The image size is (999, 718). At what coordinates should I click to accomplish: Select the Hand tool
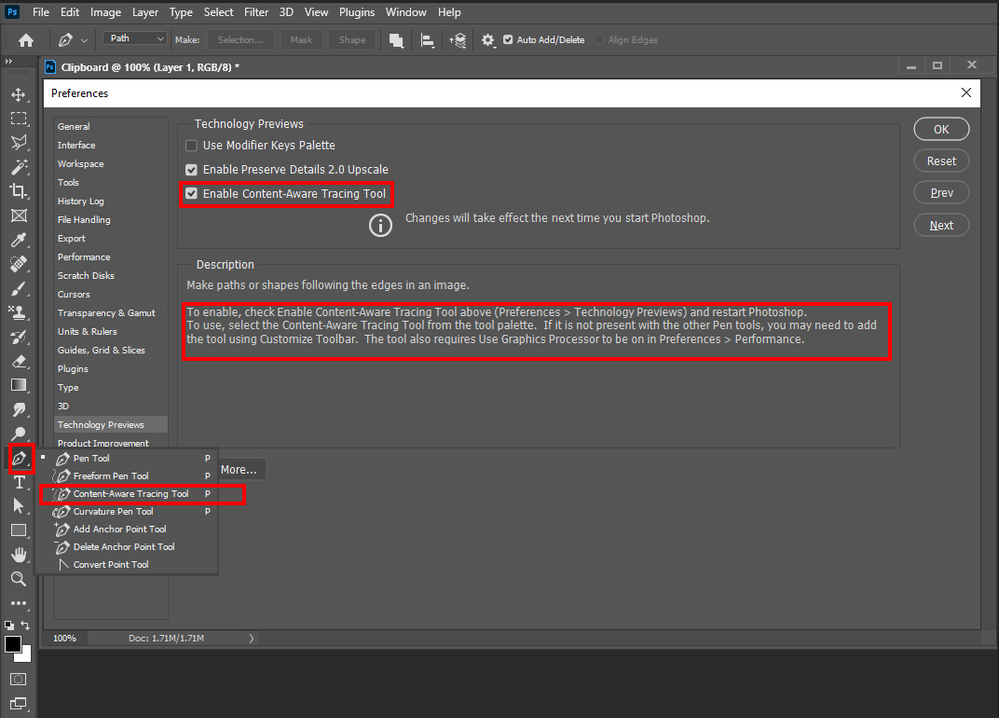[18, 554]
